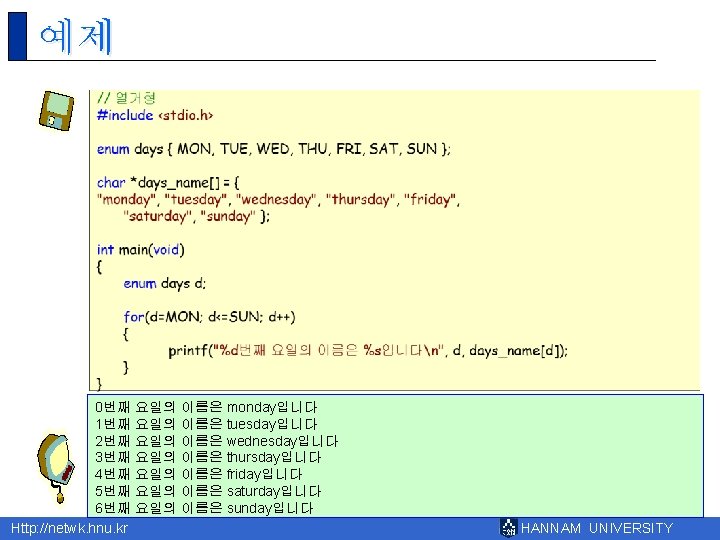Click the for(d=MON; d<=SUN; d++) line
720x540 pixels.
click(209, 317)
